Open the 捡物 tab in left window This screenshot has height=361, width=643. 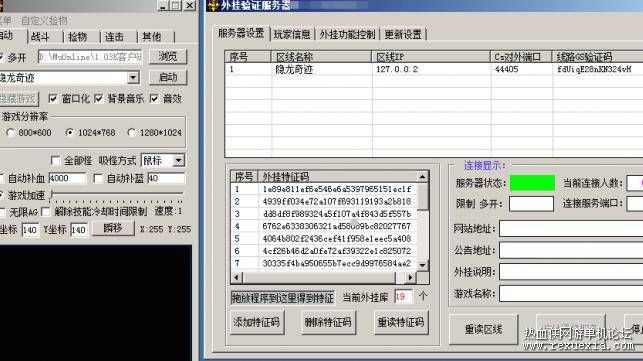tap(77, 37)
